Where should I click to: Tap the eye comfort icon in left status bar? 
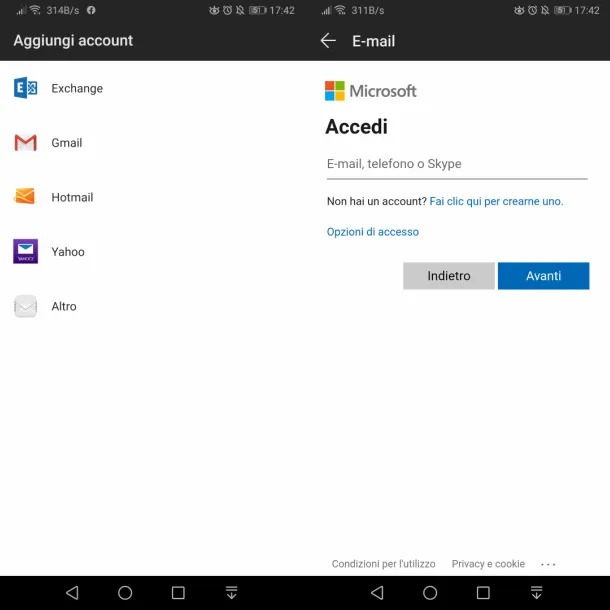pyautogui.click(x=214, y=10)
